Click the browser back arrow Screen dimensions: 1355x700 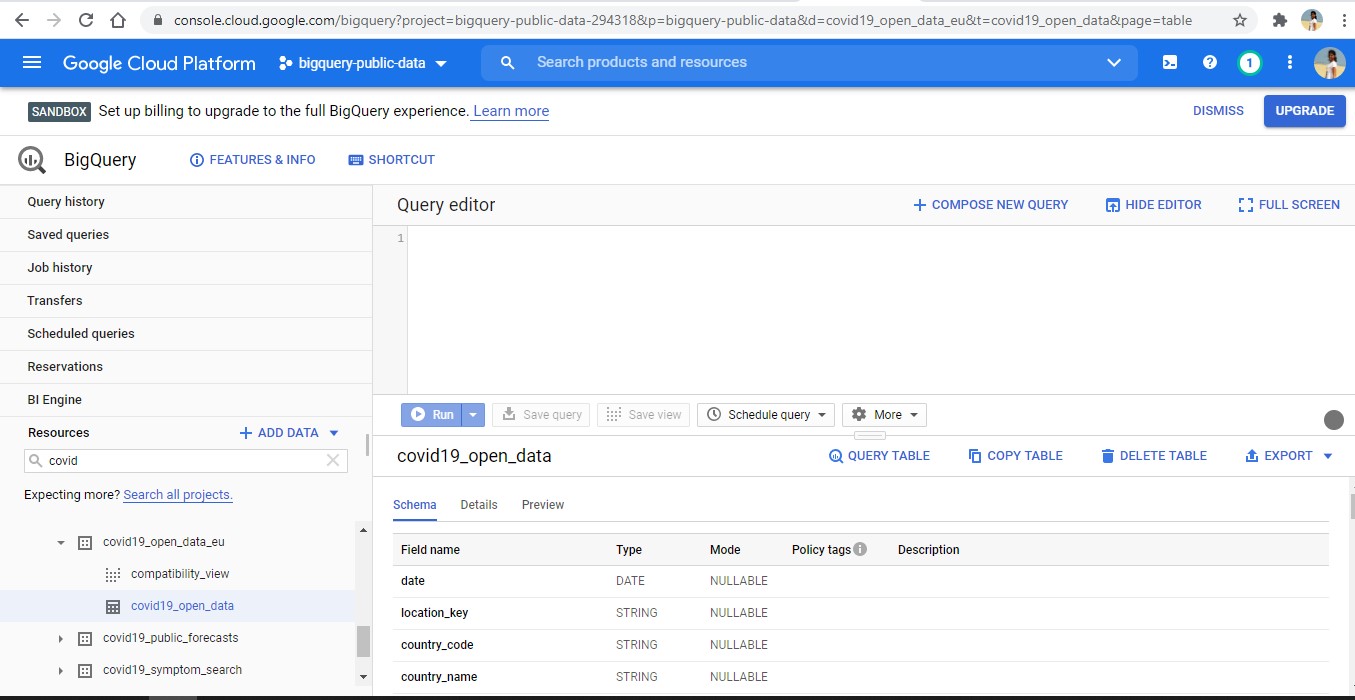click(x=21, y=20)
